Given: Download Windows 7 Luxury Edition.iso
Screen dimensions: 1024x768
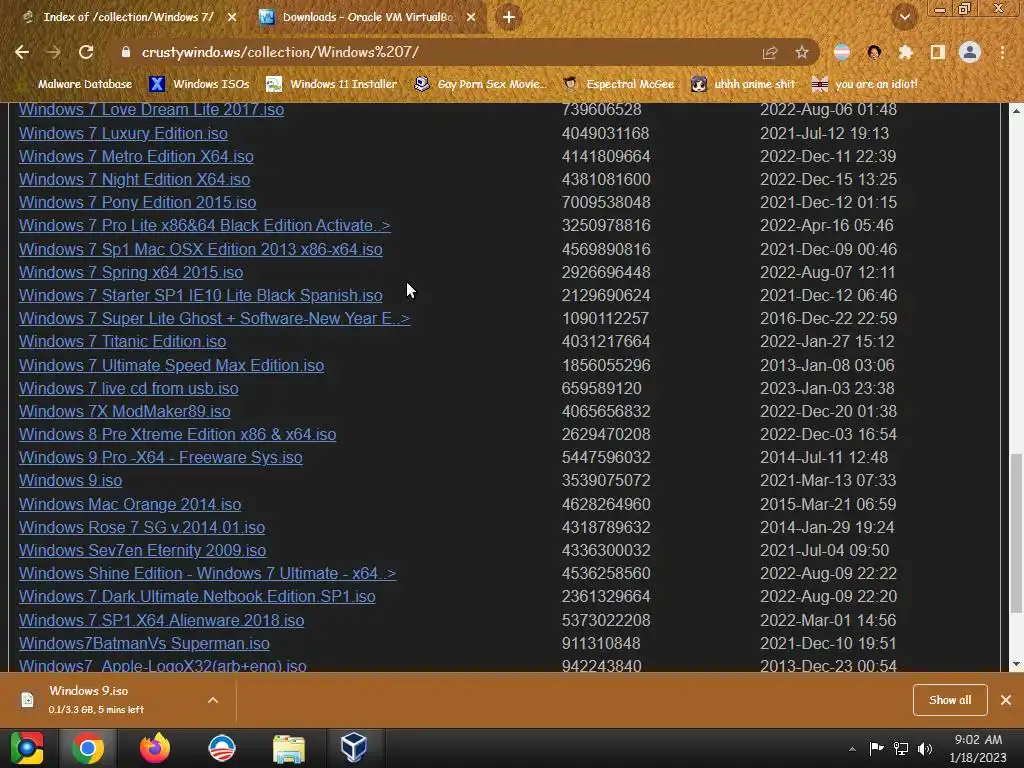Looking at the screenshot, I should [x=123, y=133].
